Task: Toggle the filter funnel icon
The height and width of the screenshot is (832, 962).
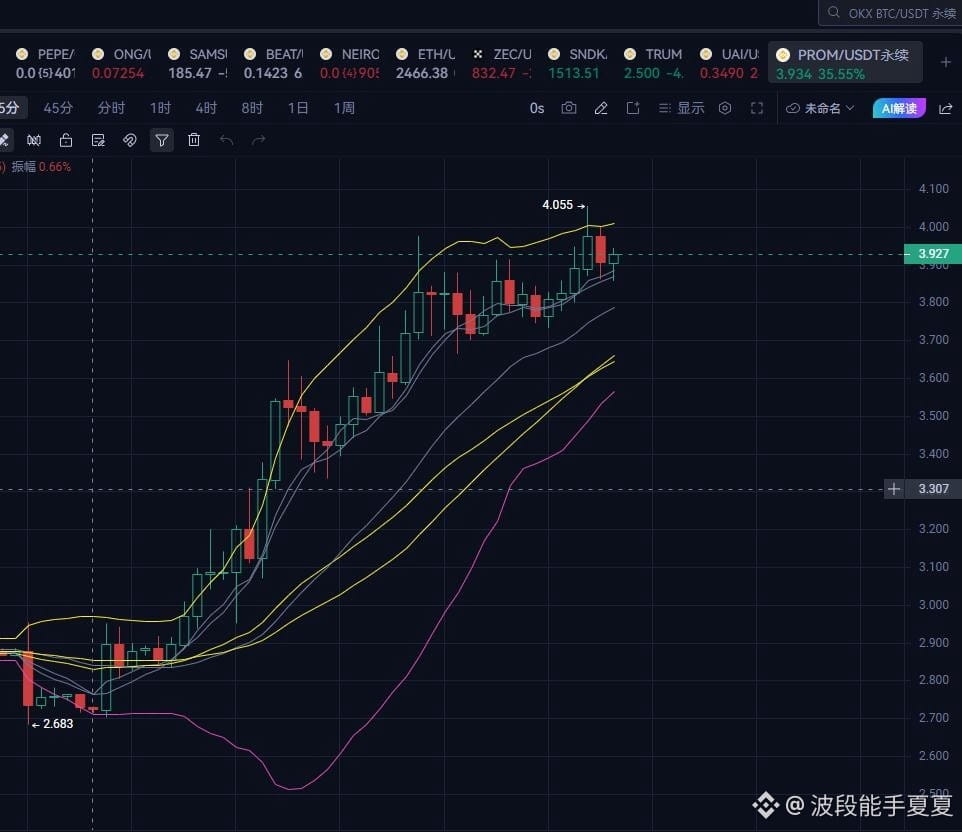Action: point(162,141)
